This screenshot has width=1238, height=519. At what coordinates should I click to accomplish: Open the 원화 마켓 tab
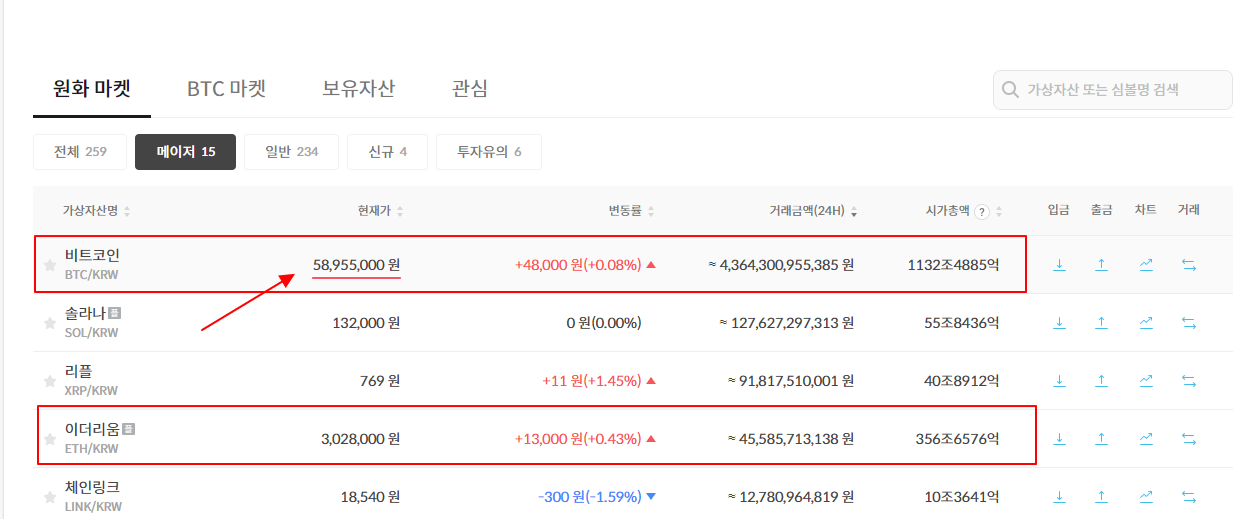coord(92,88)
